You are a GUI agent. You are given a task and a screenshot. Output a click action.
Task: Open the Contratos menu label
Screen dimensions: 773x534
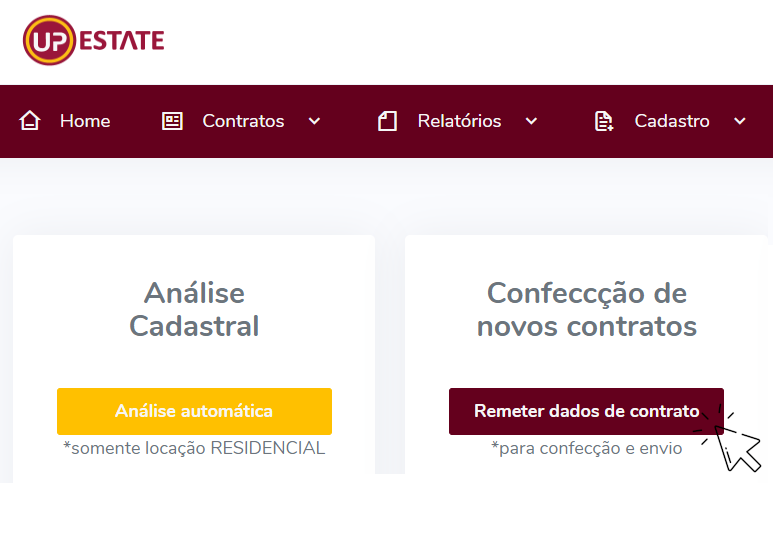point(243,121)
